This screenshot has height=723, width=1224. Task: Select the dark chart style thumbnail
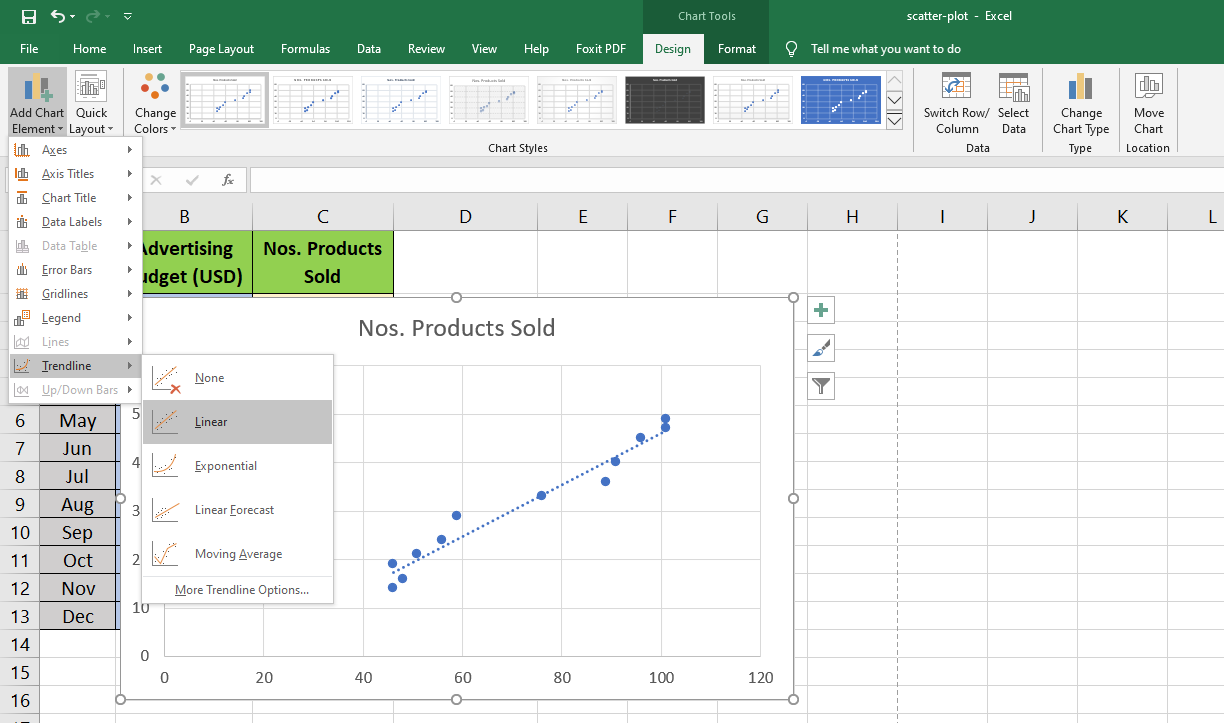pos(665,100)
